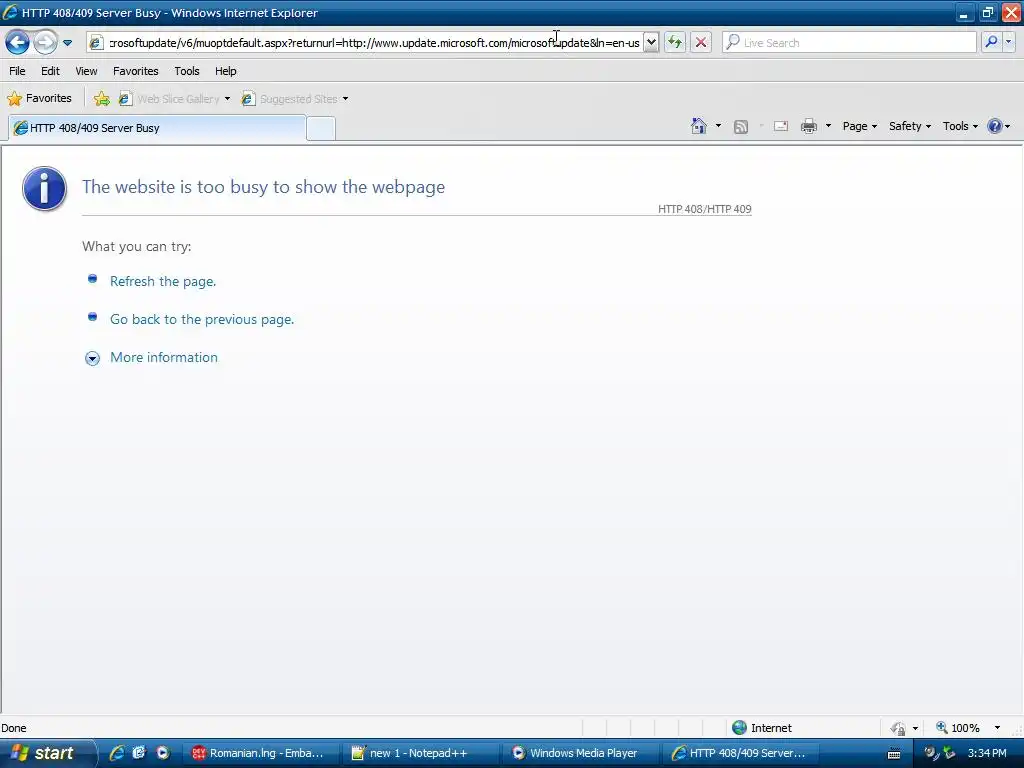The height and width of the screenshot is (768, 1024).
Task: Switch to Romanian.lng taskbar window
Action: (x=260, y=753)
